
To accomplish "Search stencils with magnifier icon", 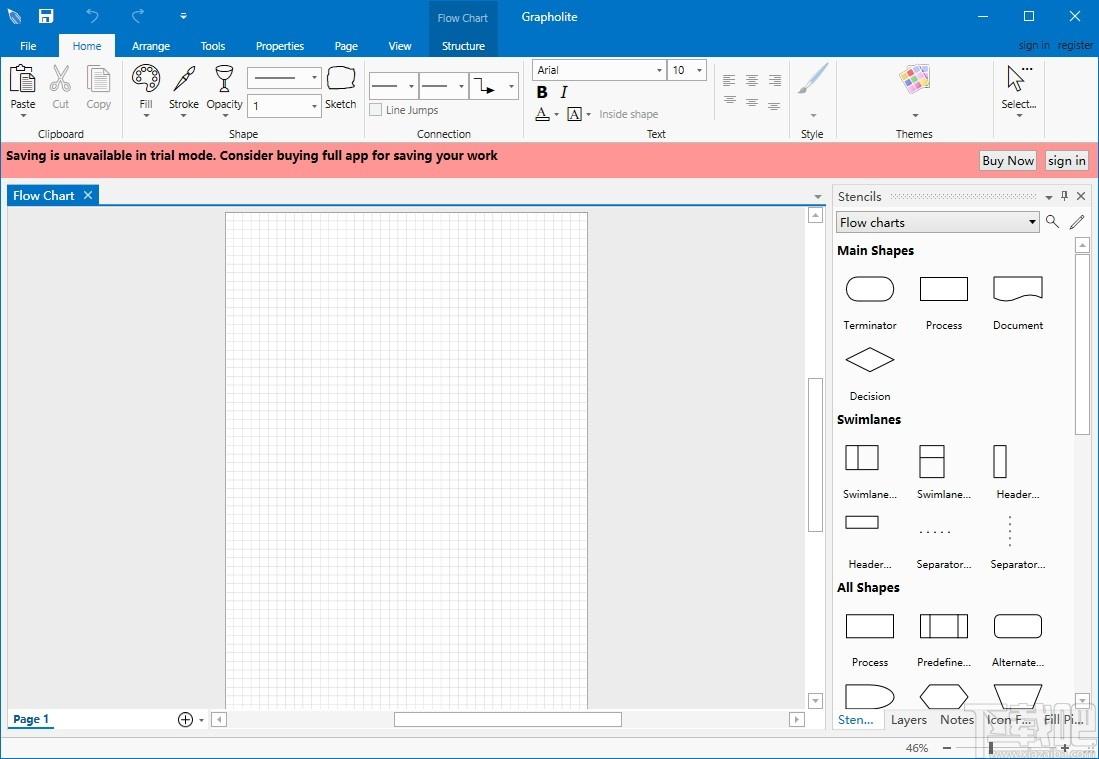I will (1052, 222).
